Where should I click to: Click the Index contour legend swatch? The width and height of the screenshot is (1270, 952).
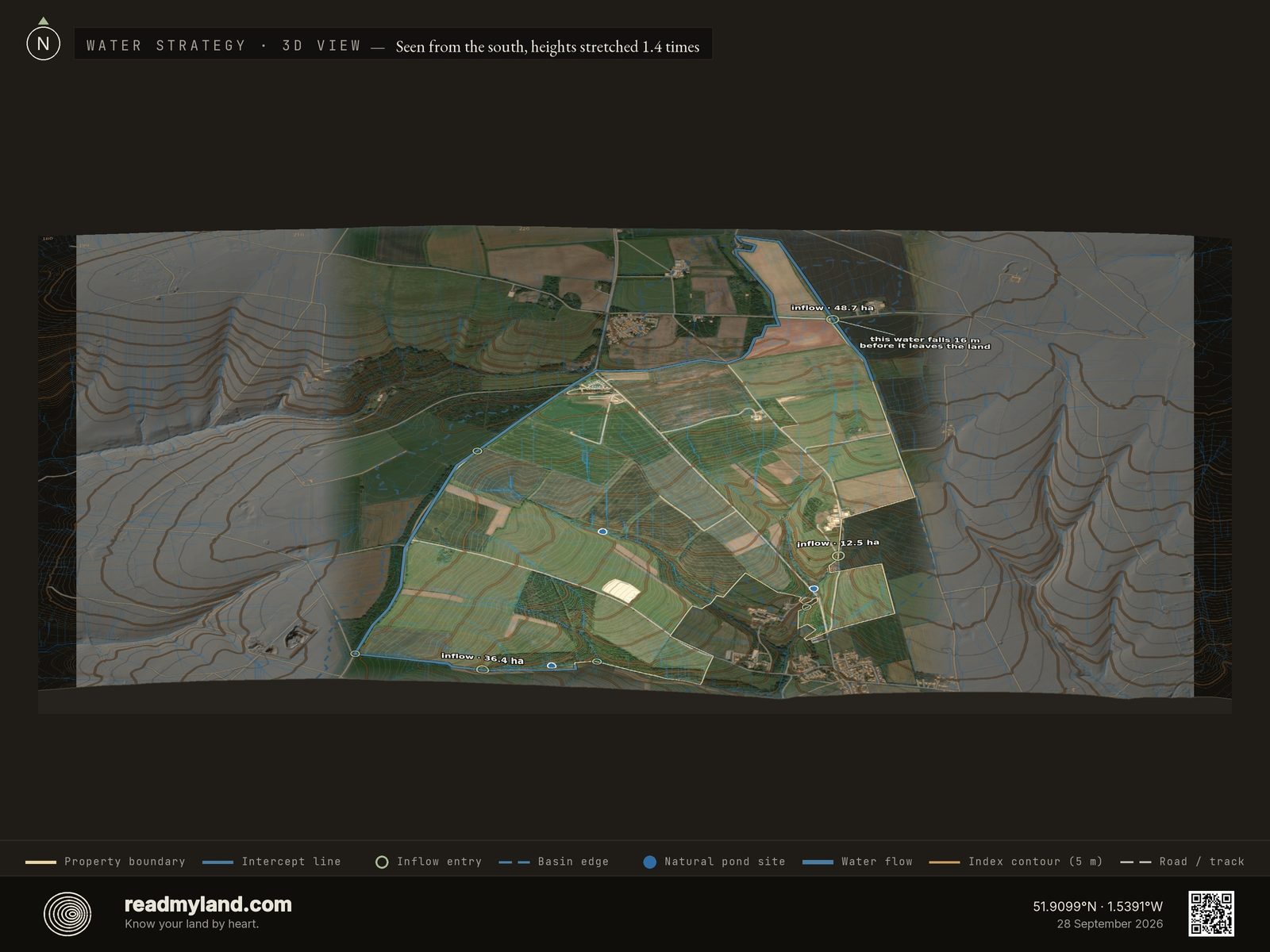[x=944, y=862]
